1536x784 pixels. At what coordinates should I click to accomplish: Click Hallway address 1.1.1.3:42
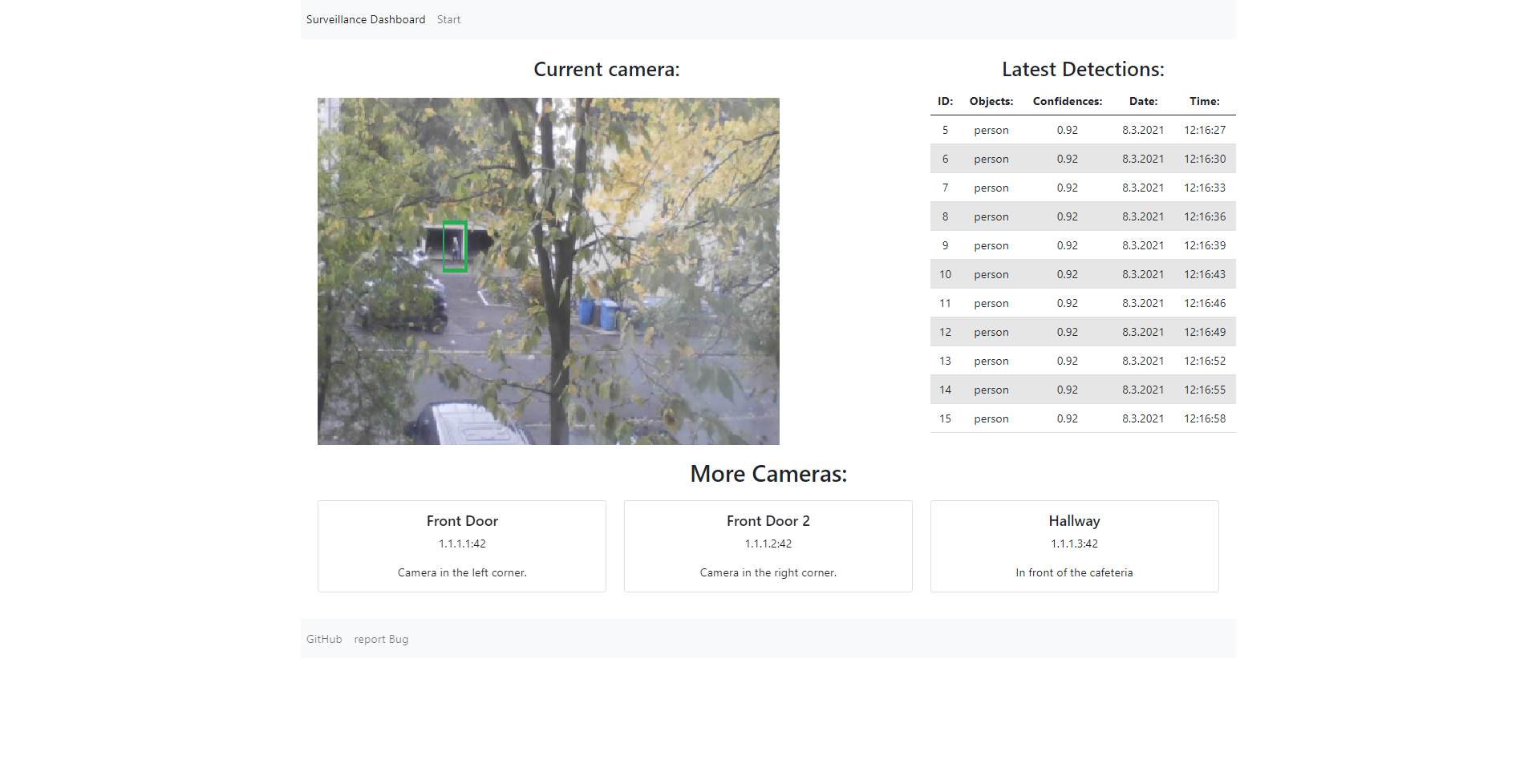coord(1074,544)
